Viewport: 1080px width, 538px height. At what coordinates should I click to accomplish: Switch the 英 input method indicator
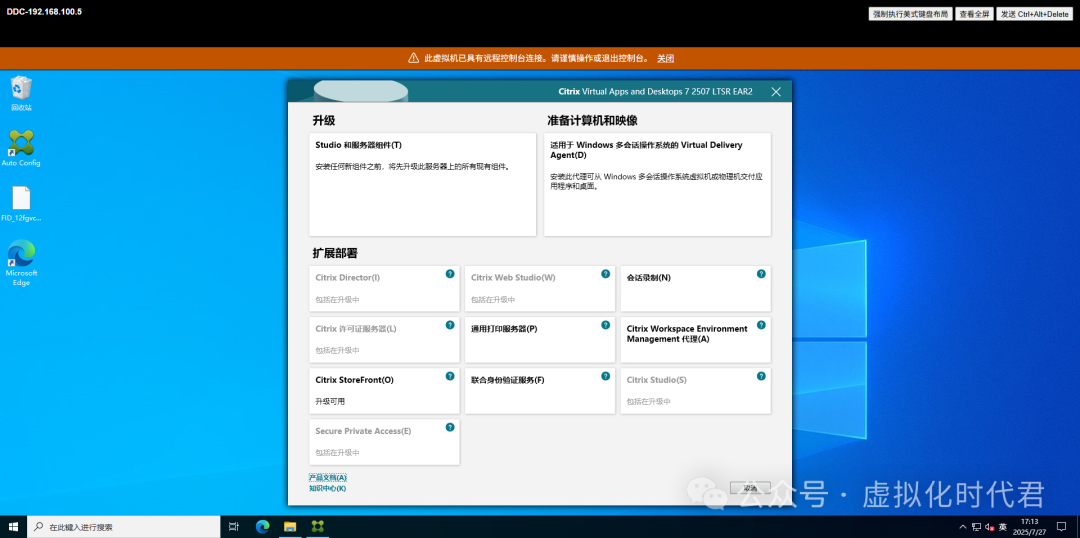coord(1003,527)
